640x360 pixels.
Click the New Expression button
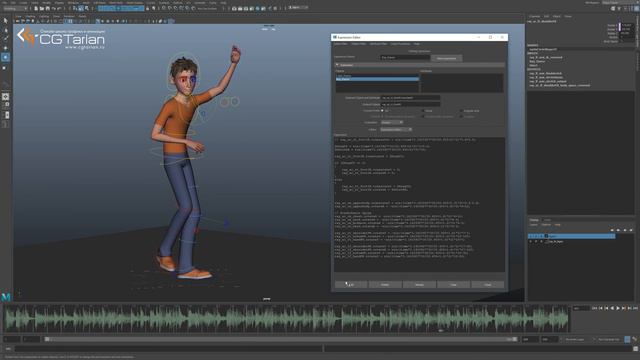pyautogui.click(x=447, y=58)
